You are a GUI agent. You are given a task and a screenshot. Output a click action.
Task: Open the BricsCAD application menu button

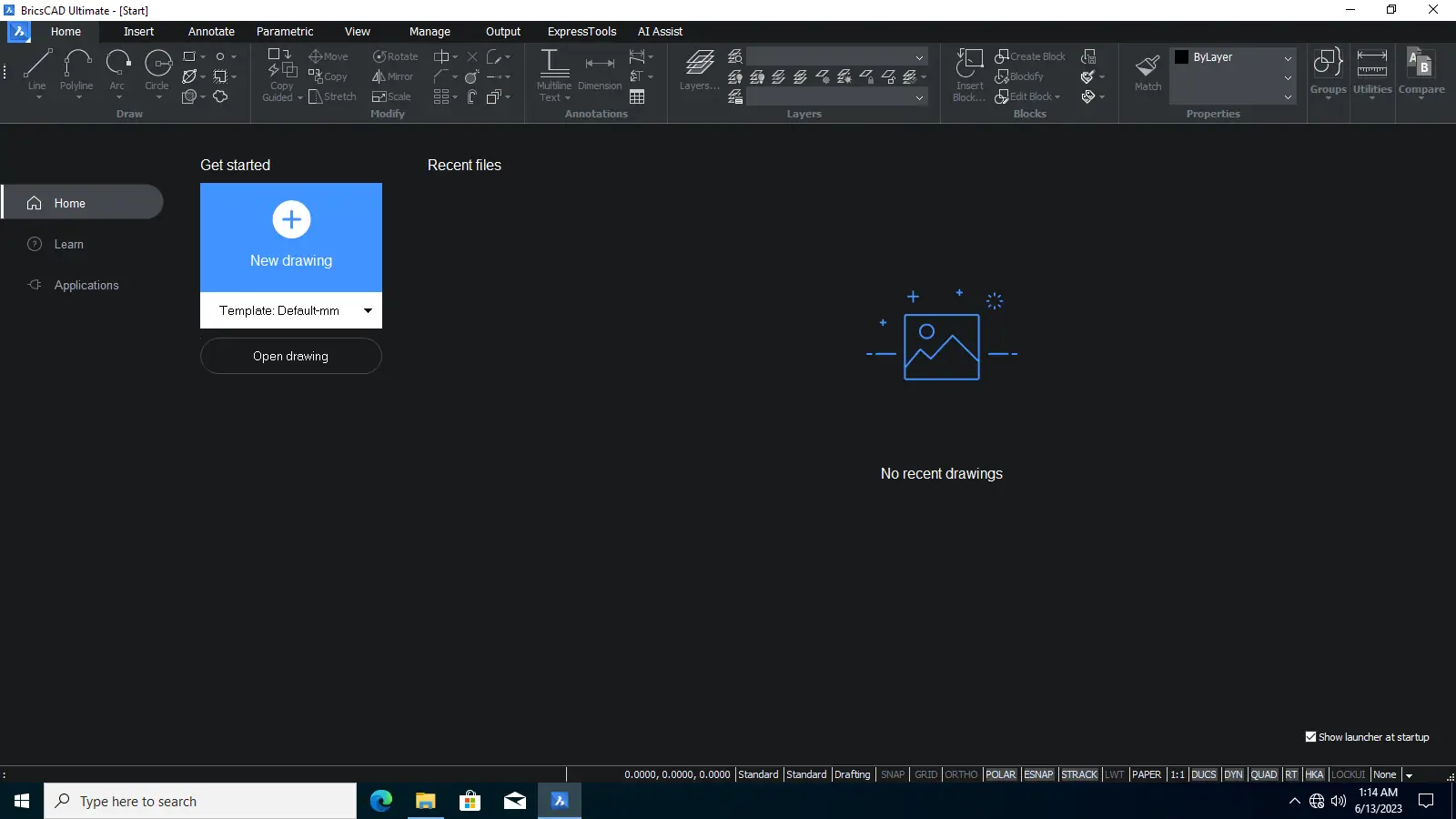19,32
